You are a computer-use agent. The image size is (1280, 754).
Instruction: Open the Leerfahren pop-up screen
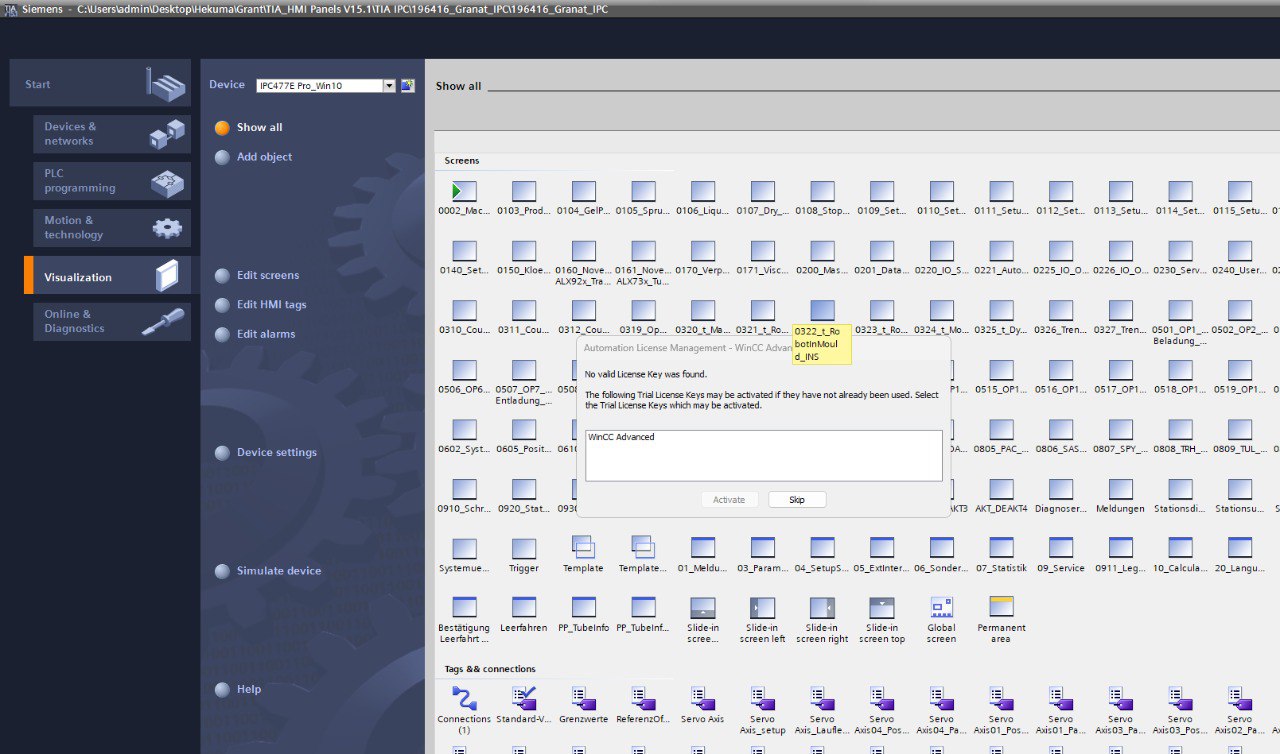coord(524,607)
